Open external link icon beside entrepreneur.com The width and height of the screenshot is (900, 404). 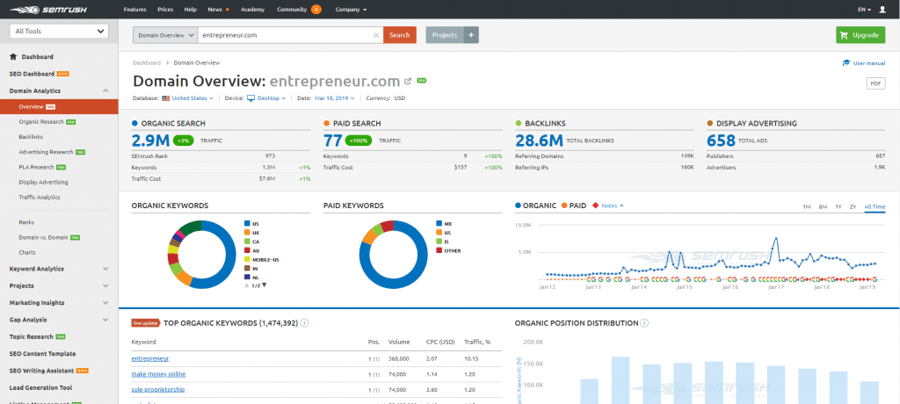point(408,81)
